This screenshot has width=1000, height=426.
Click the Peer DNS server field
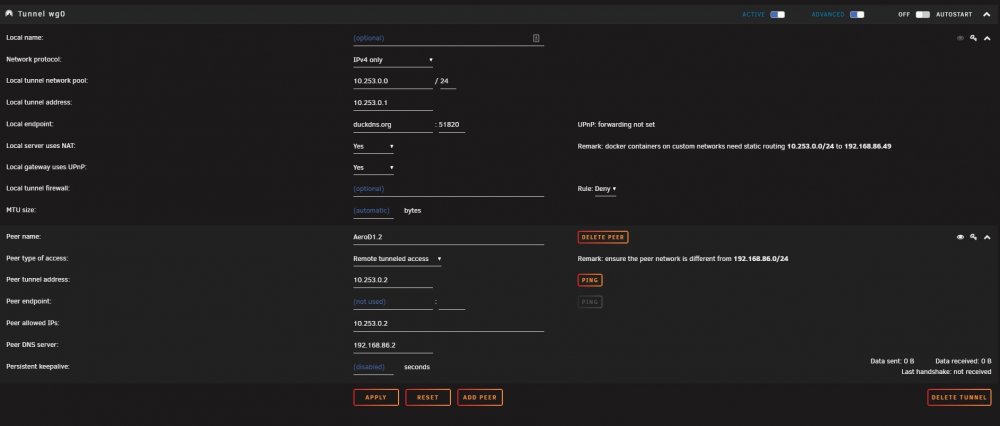[x=393, y=345]
